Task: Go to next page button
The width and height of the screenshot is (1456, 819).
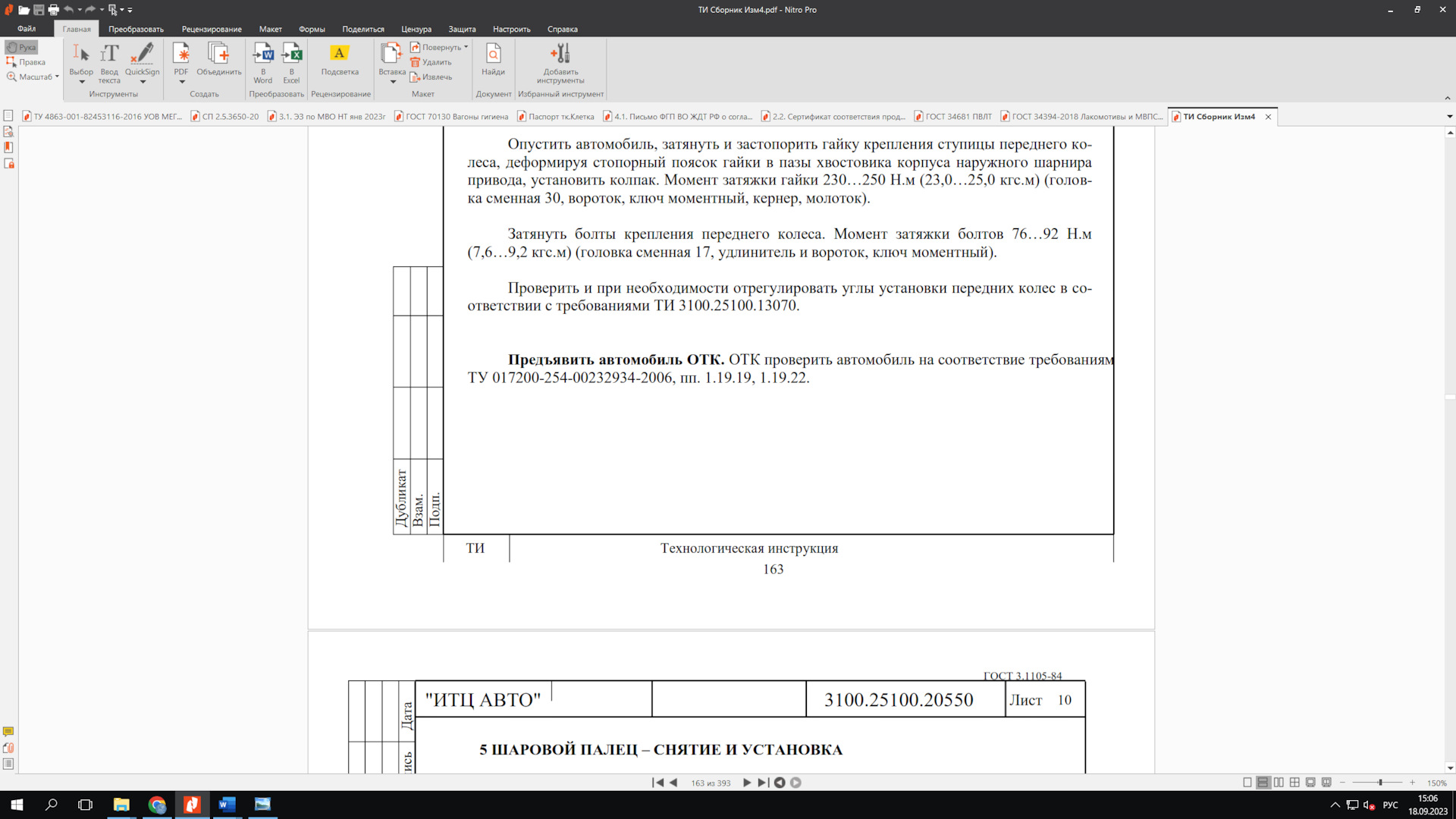Action: (747, 783)
